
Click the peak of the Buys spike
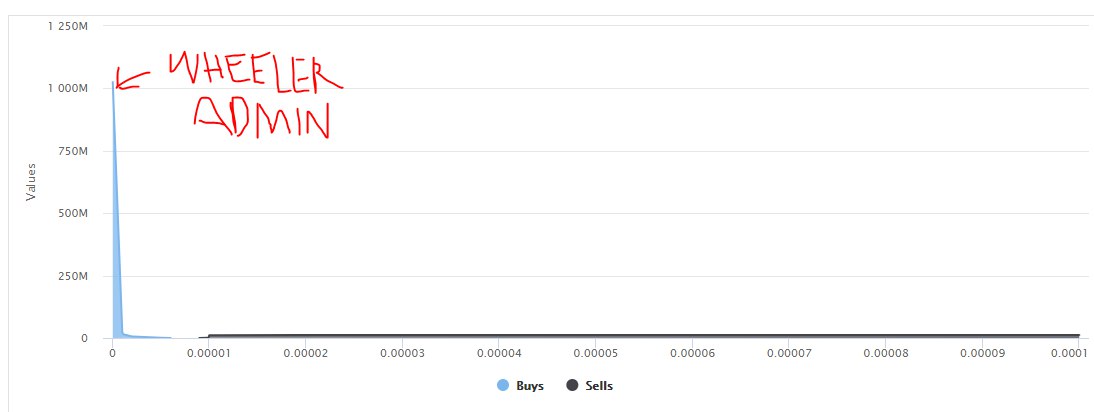coord(113,82)
